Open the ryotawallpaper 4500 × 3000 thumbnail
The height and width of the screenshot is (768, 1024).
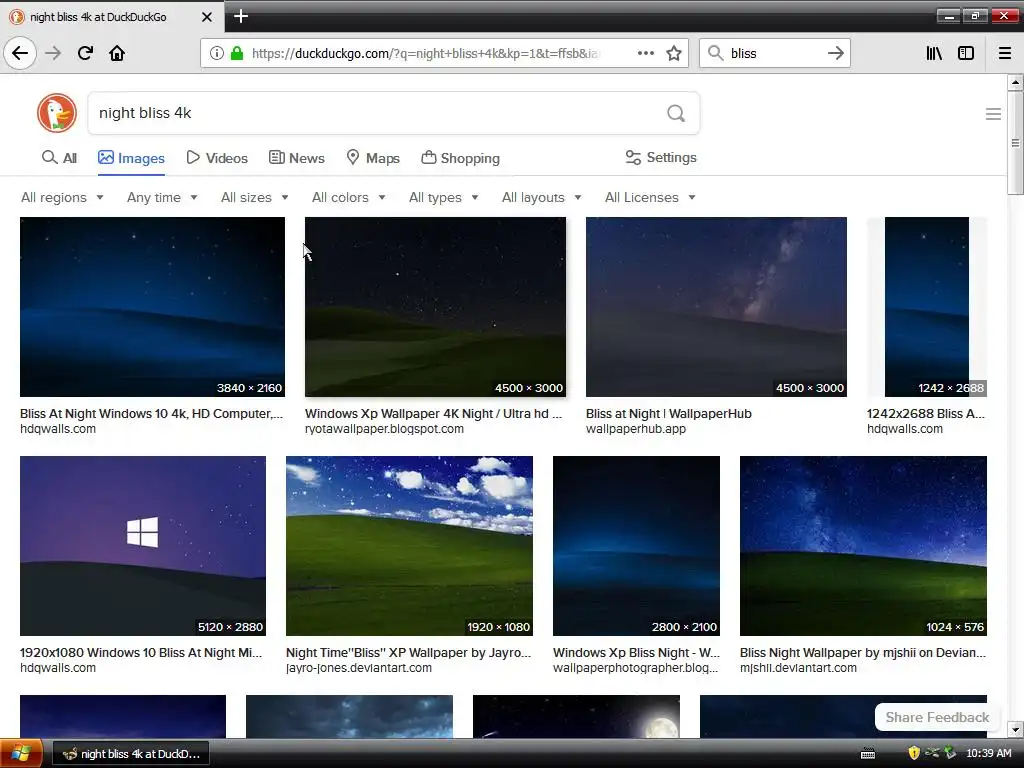point(435,307)
